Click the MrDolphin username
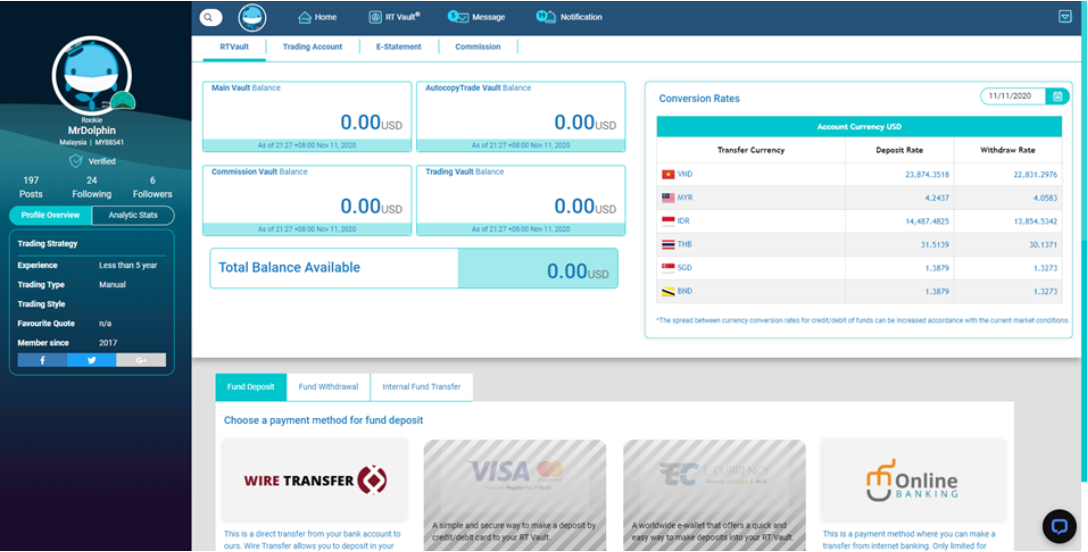 coord(92,130)
